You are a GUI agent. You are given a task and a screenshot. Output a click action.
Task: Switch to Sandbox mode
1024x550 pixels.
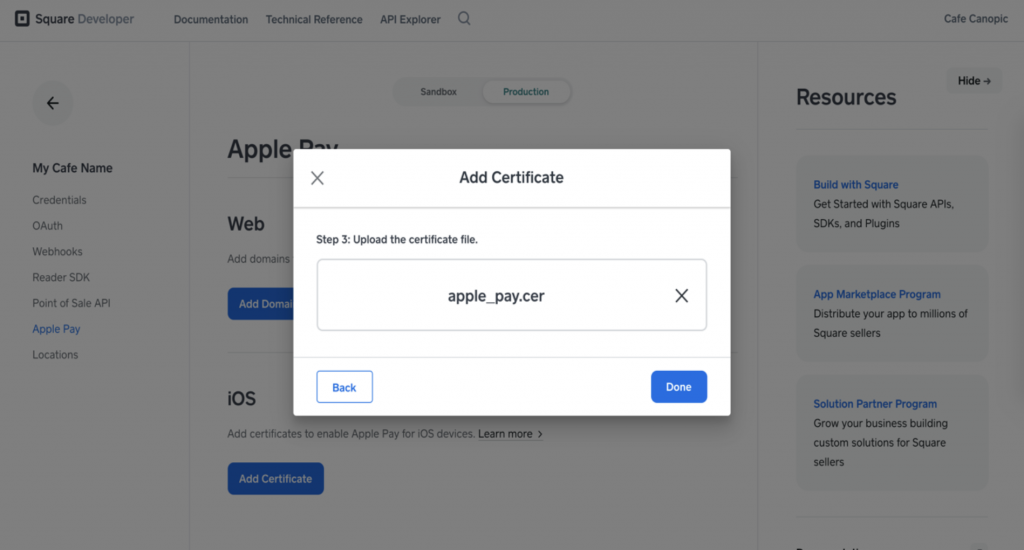click(438, 91)
